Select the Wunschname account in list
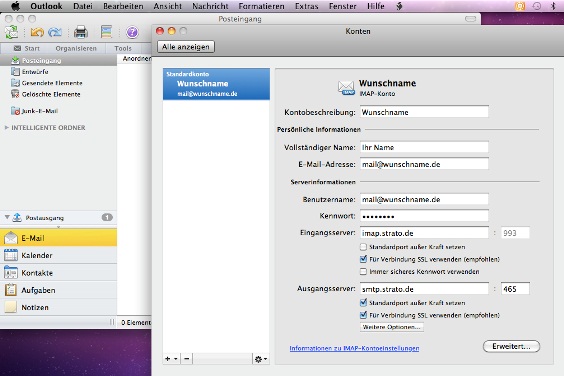564x376 pixels. point(216,84)
